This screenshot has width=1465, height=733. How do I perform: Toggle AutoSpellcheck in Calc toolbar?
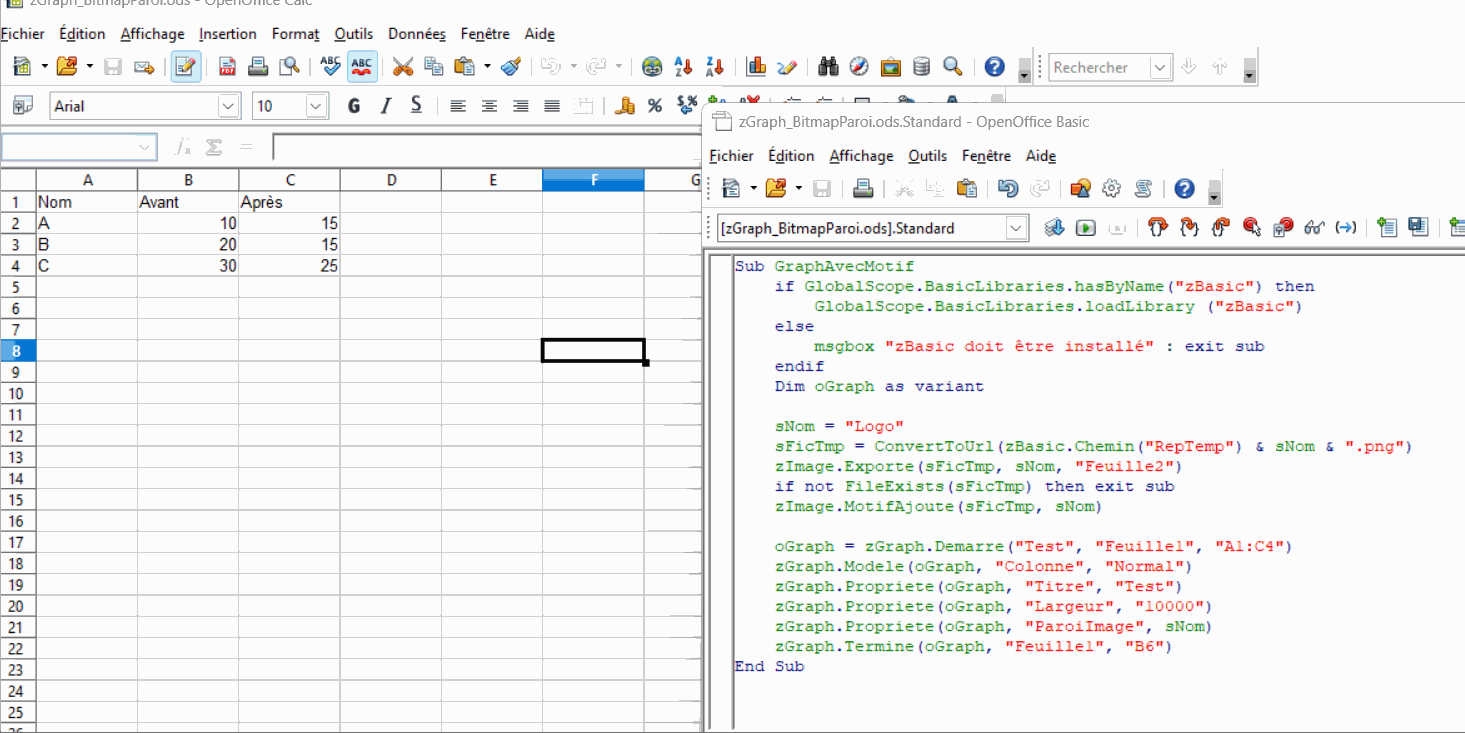pos(362,67)
